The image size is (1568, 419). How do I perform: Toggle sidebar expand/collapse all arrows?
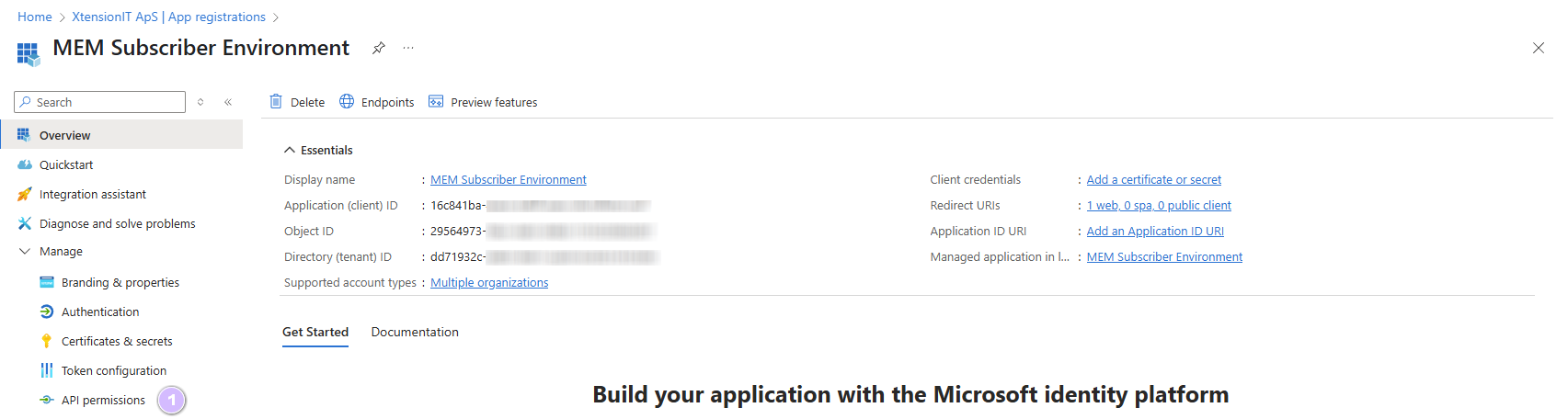(x=200, y=102)
